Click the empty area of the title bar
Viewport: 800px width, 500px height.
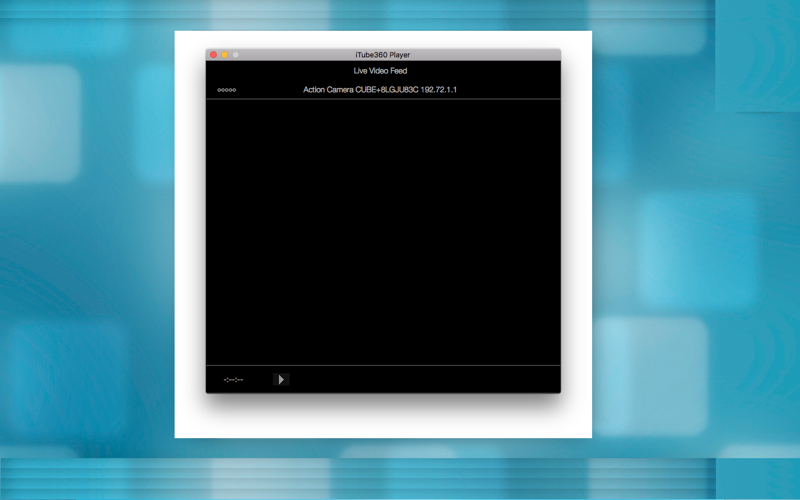coord(485,55)
